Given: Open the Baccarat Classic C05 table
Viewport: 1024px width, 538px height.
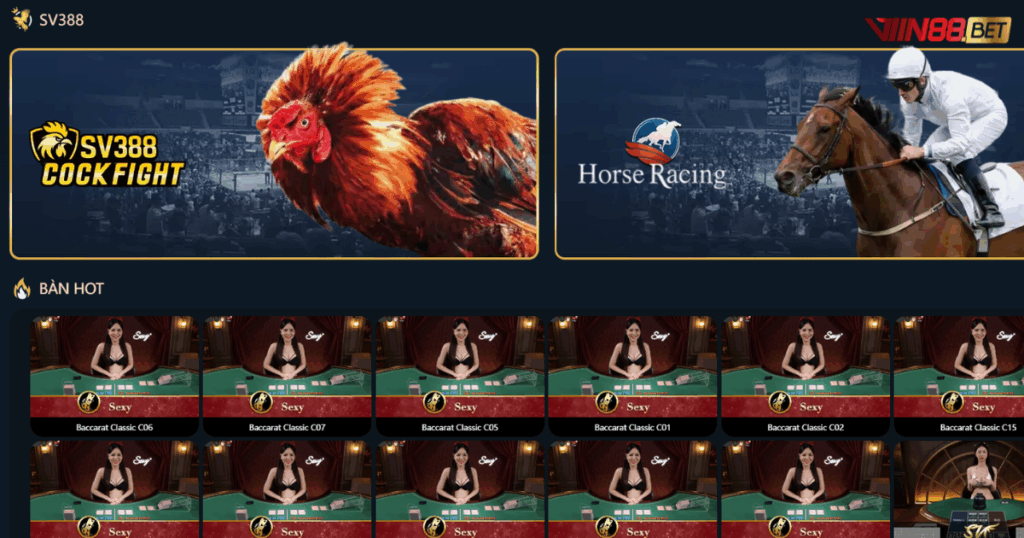Looking at the screenshot, I should (x=460, y=376).
